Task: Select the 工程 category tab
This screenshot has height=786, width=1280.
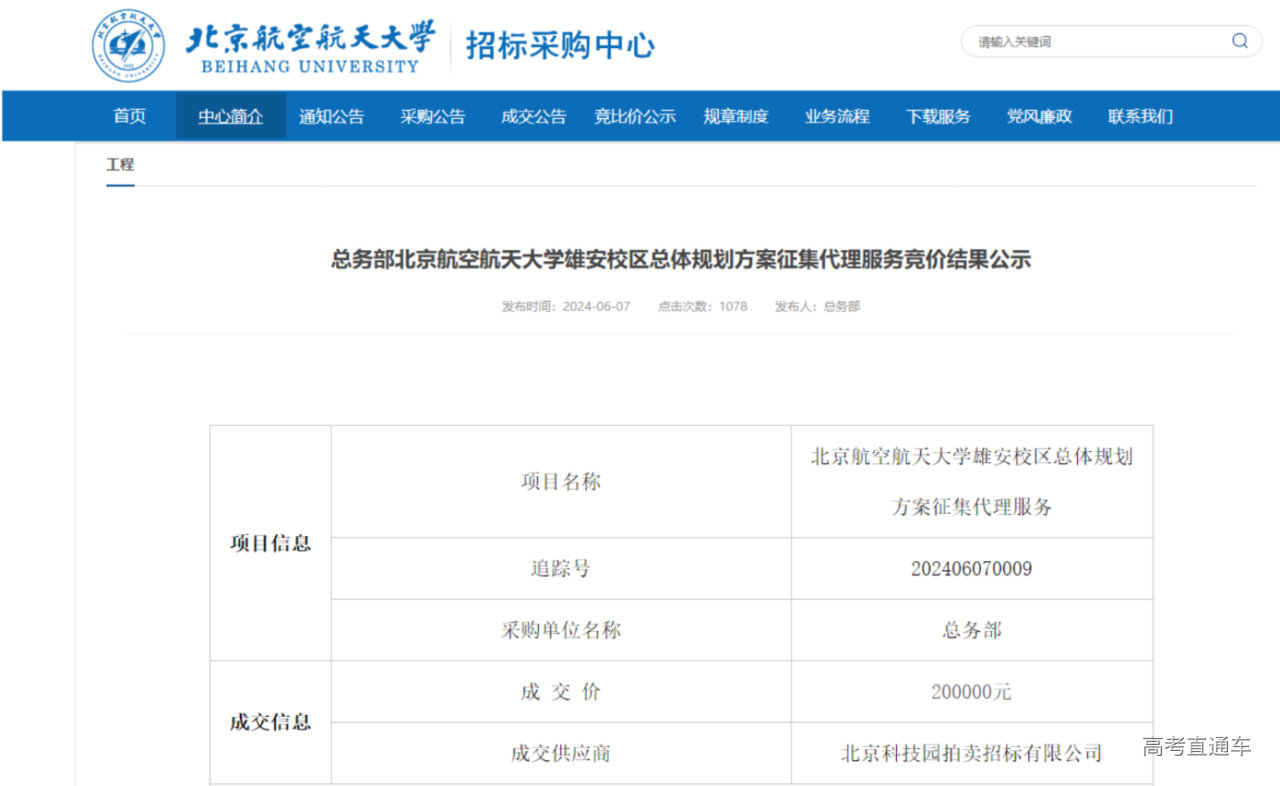Action: click(x=120, y=165)
